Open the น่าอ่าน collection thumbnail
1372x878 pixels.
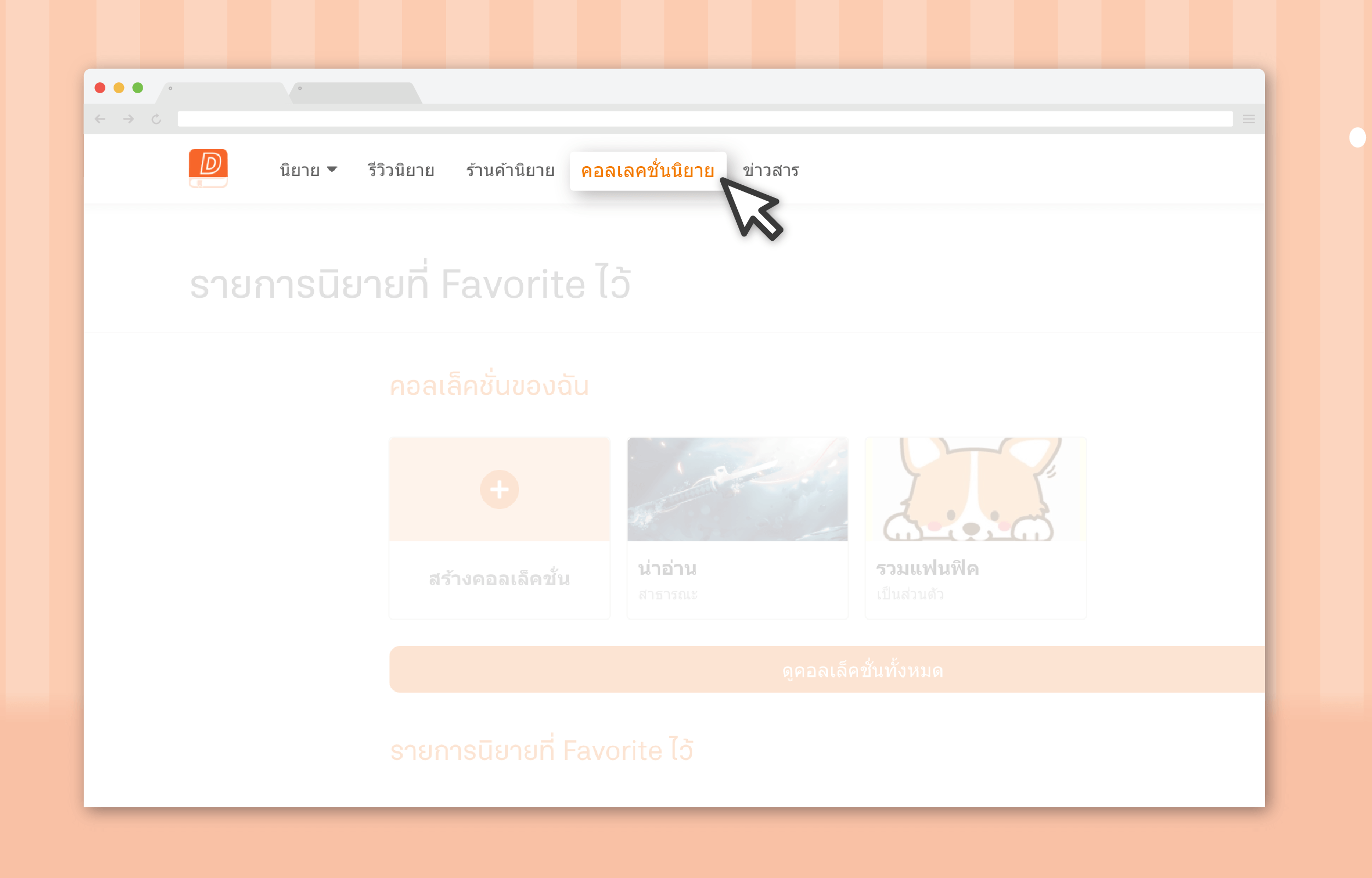(737, 489)
